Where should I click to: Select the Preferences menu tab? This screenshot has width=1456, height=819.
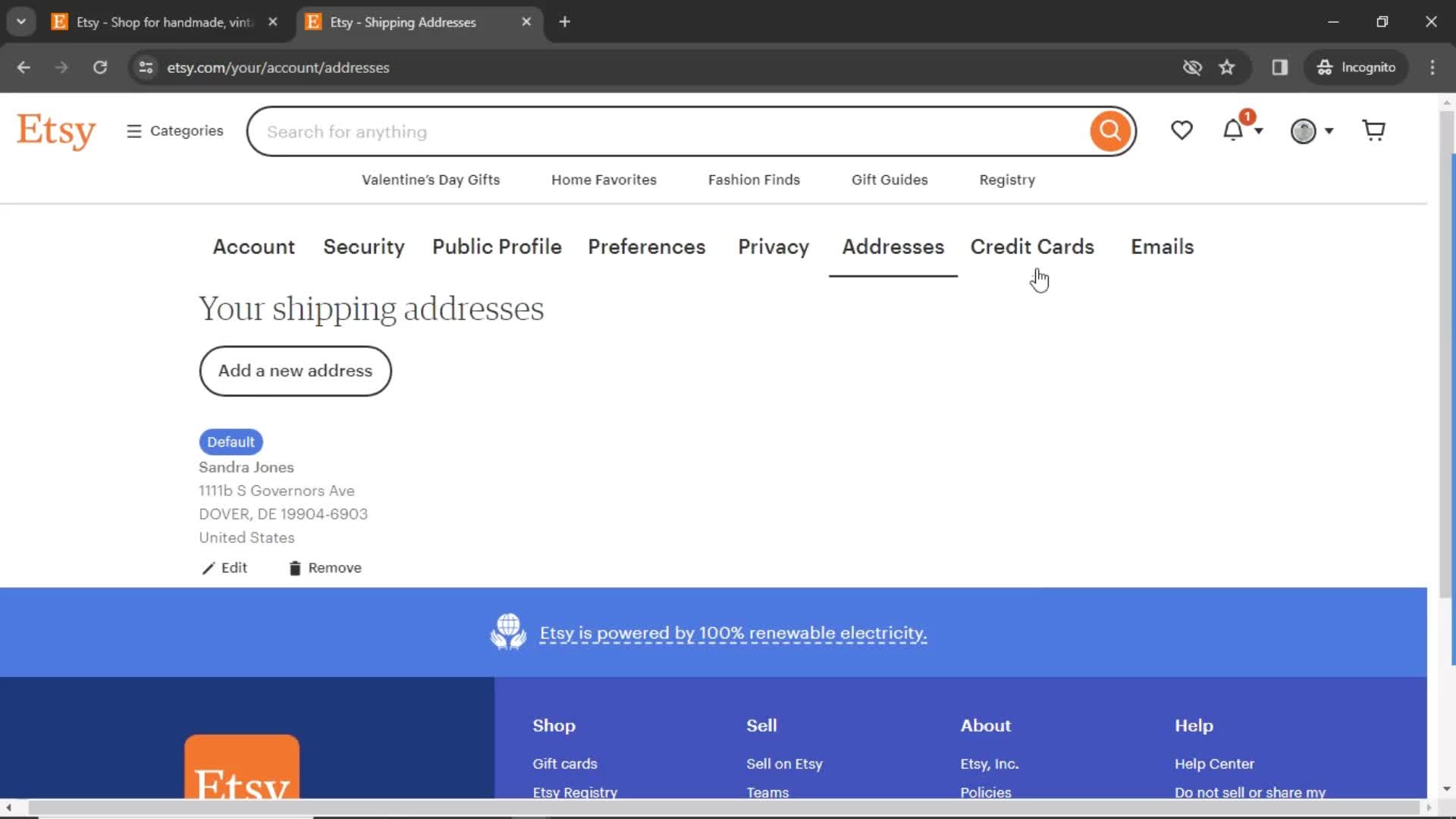[x=647, y=247]
